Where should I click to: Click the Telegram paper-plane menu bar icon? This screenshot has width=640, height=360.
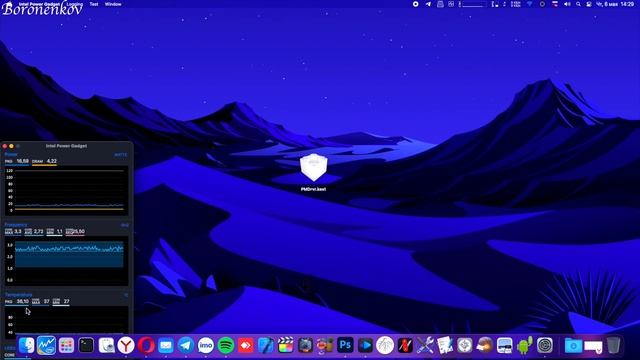428,4
